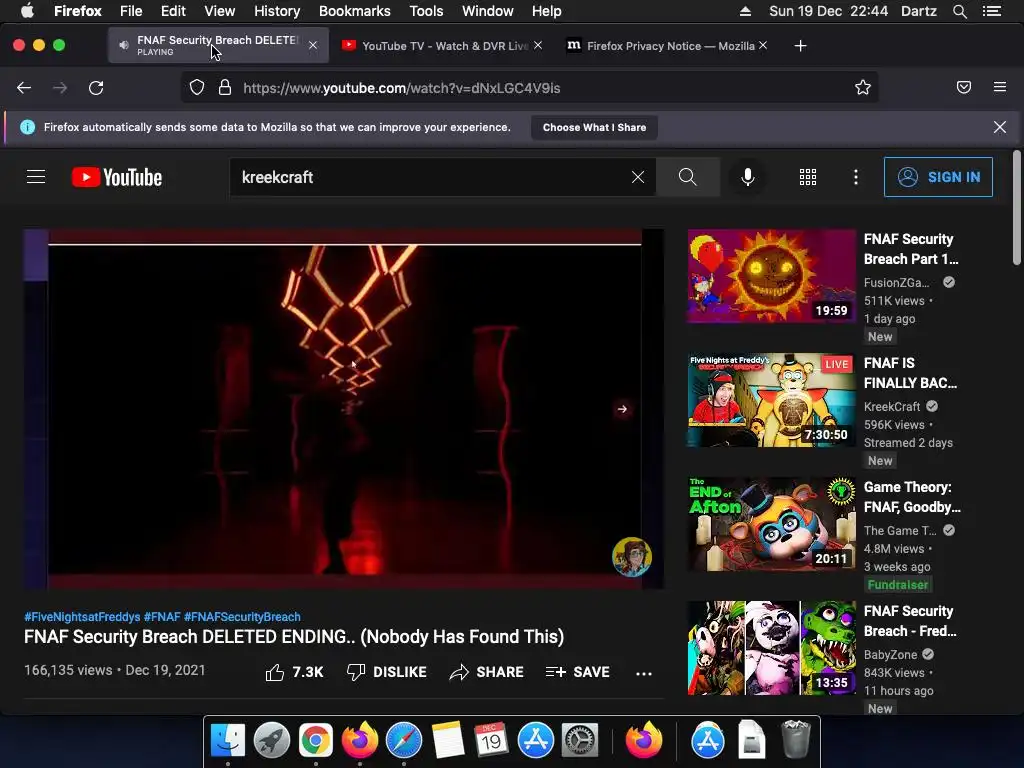1024x768 pixels.
Task: Click inside the YouTube search field
Action: pos(431,177)
